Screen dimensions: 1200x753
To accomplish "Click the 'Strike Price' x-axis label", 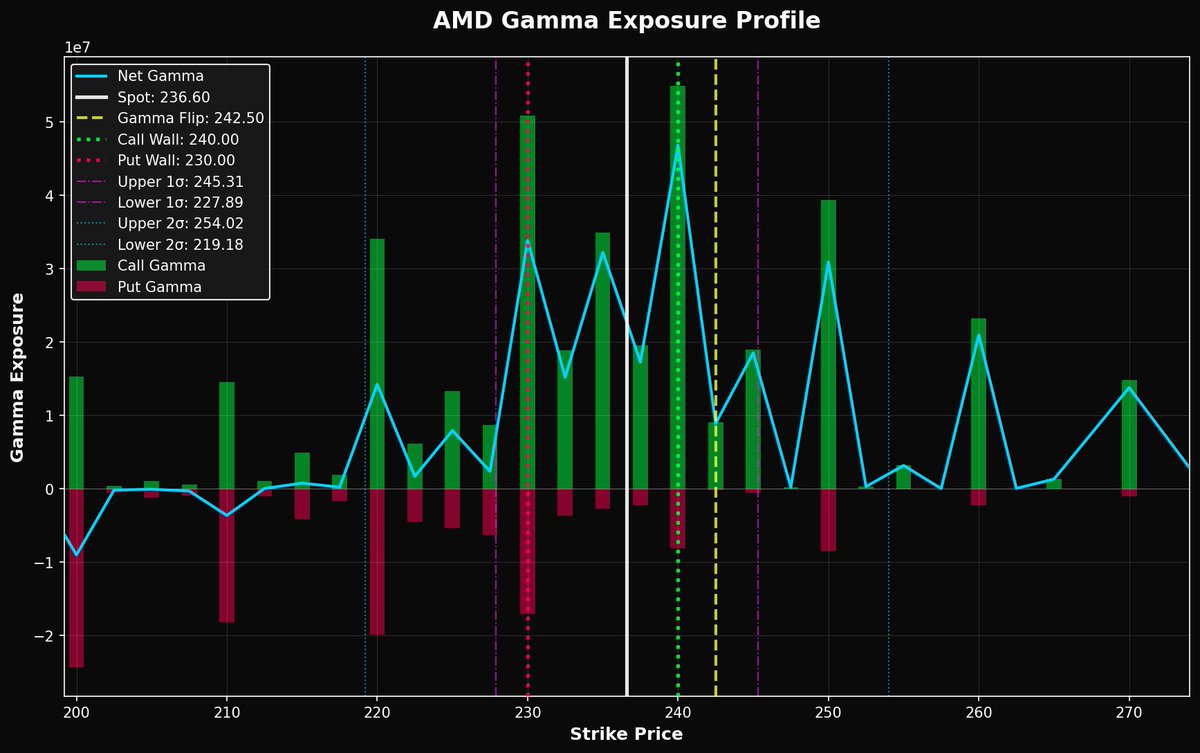I will click(626, 734).
